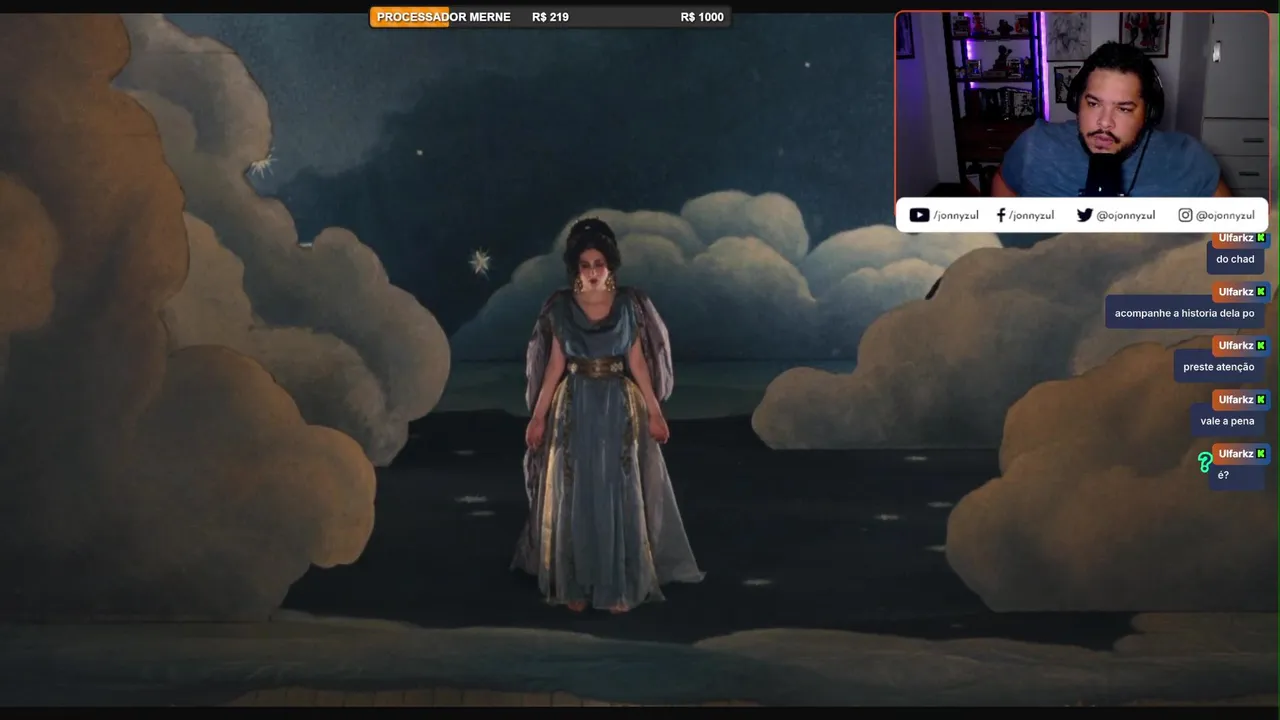Click the Kick badge above 'vale a pena'
This screenshot has width=1280, height=720.
[x=1261, y=400]
